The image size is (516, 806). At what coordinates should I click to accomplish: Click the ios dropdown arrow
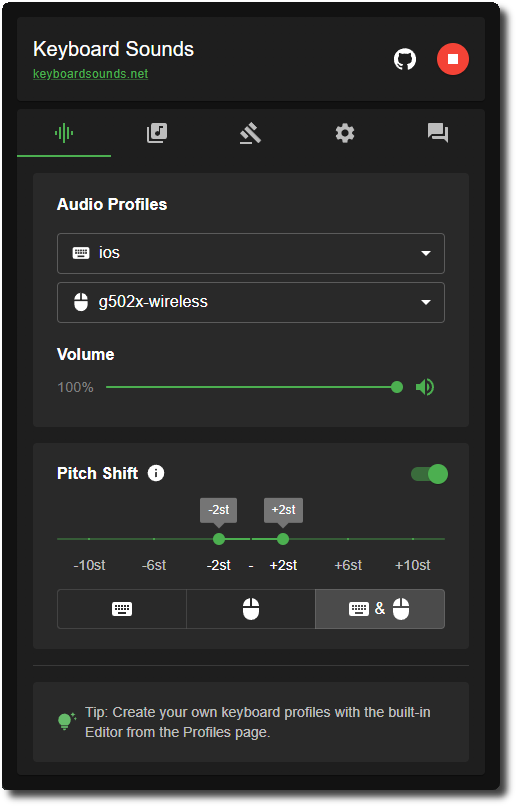(x=426, y=253)
